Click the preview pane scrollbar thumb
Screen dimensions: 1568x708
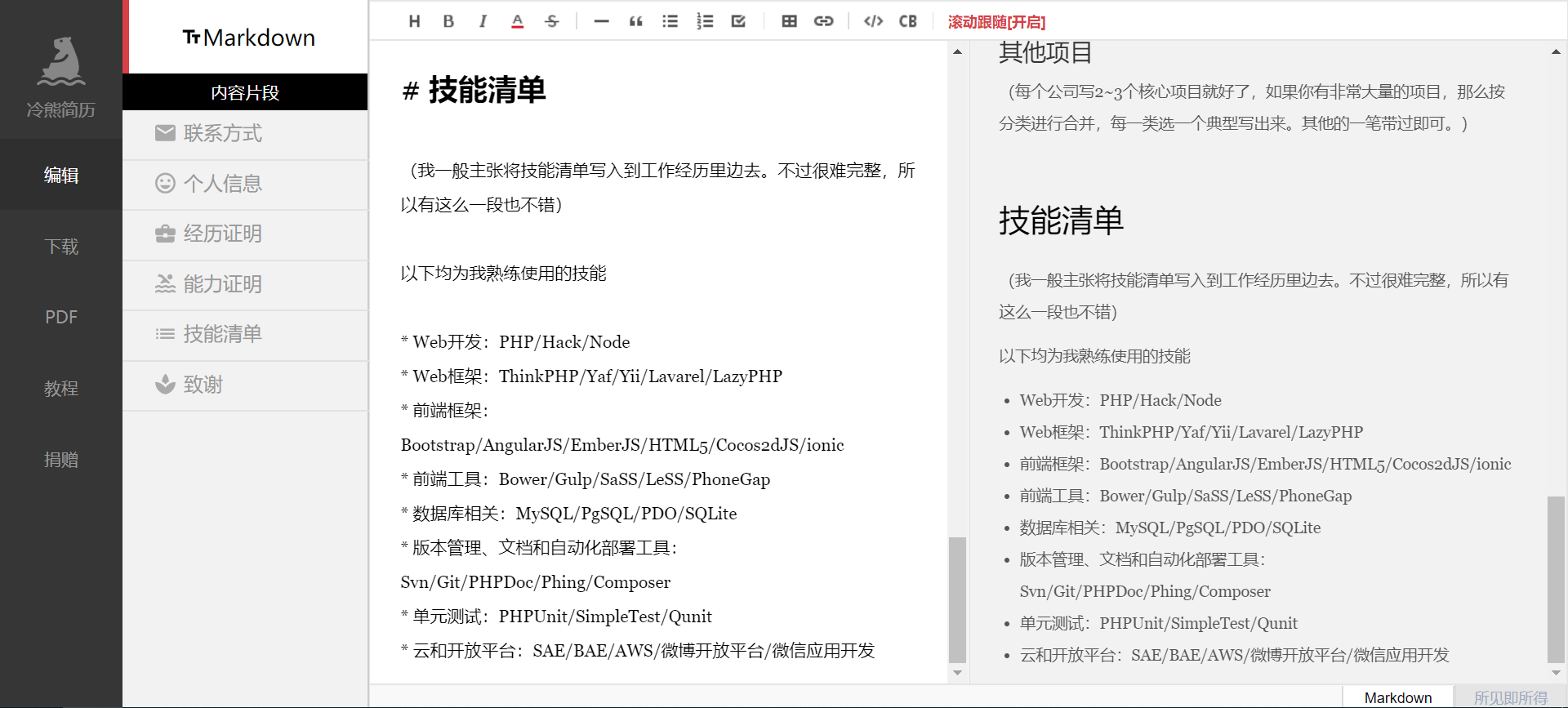point(1556,579)
